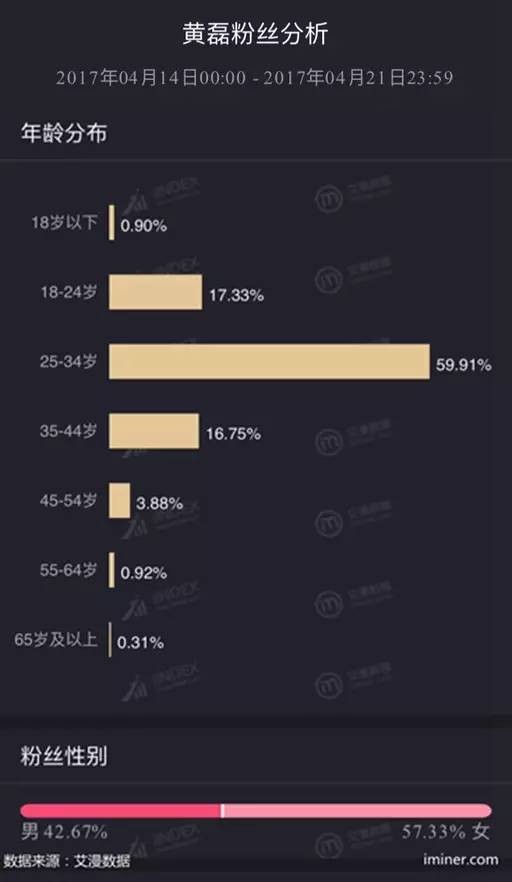Click the 男 42.67% label

[64, 831]
